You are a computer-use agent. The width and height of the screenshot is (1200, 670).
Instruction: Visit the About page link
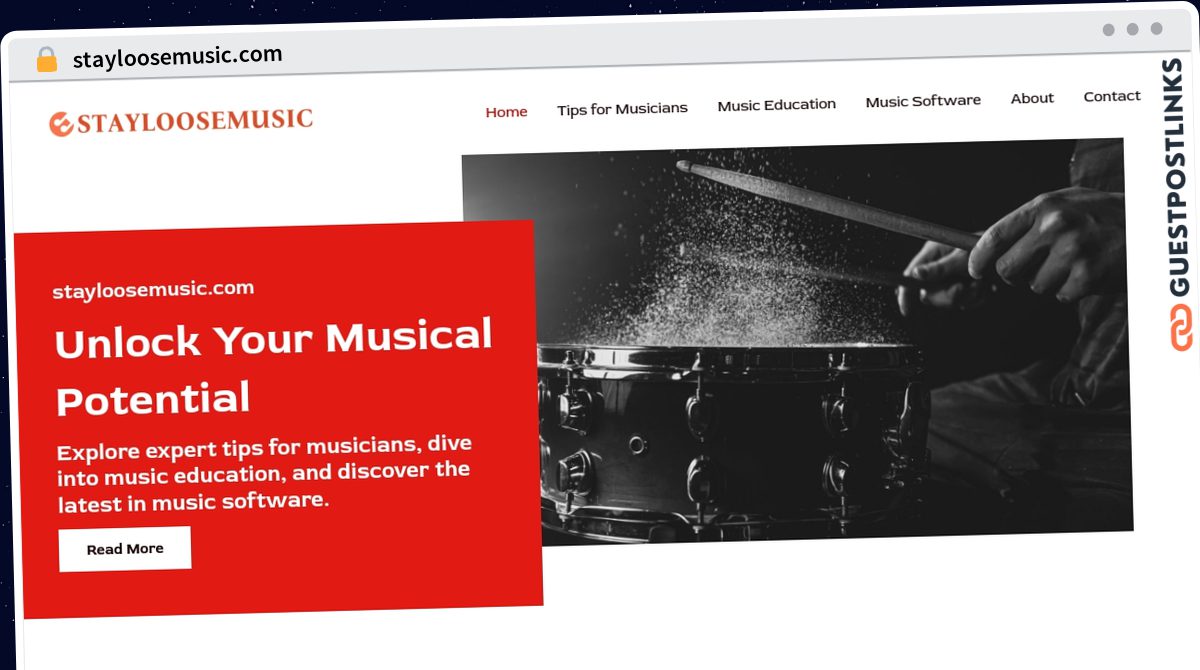(1032, 98)
